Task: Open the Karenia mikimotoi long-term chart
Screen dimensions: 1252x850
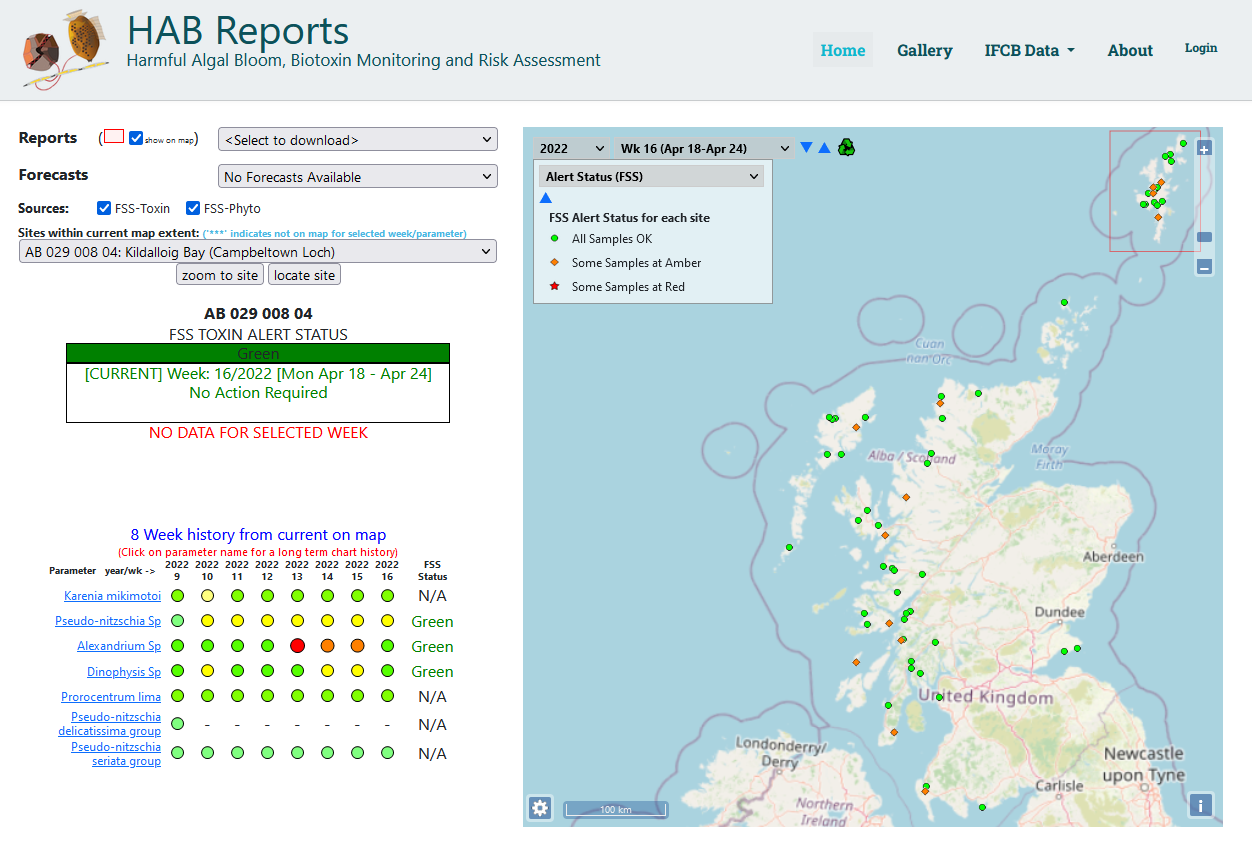Action: coord(112,595)
